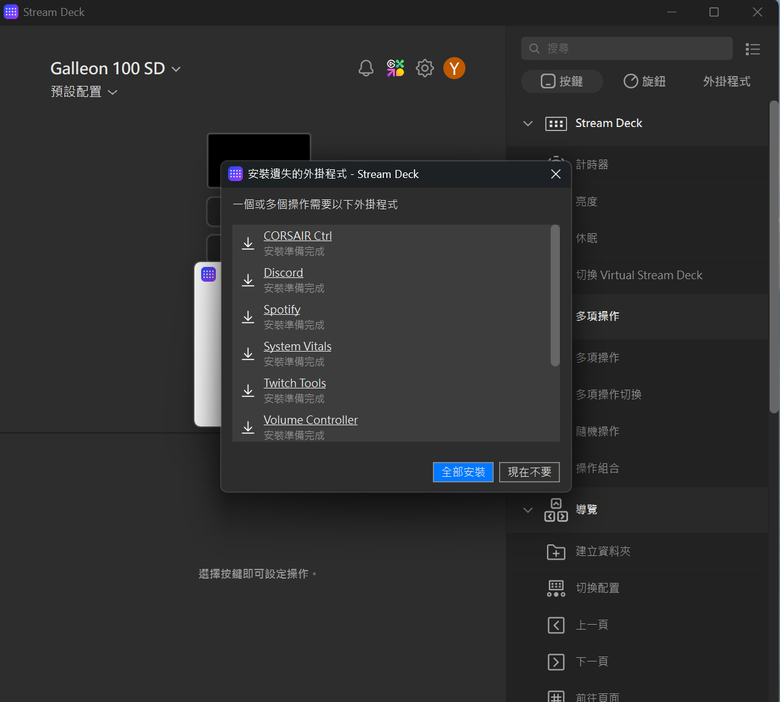Screen dimensions: 780x702
Task: Click the 搜尋 search field
Action: pos(627,48)
